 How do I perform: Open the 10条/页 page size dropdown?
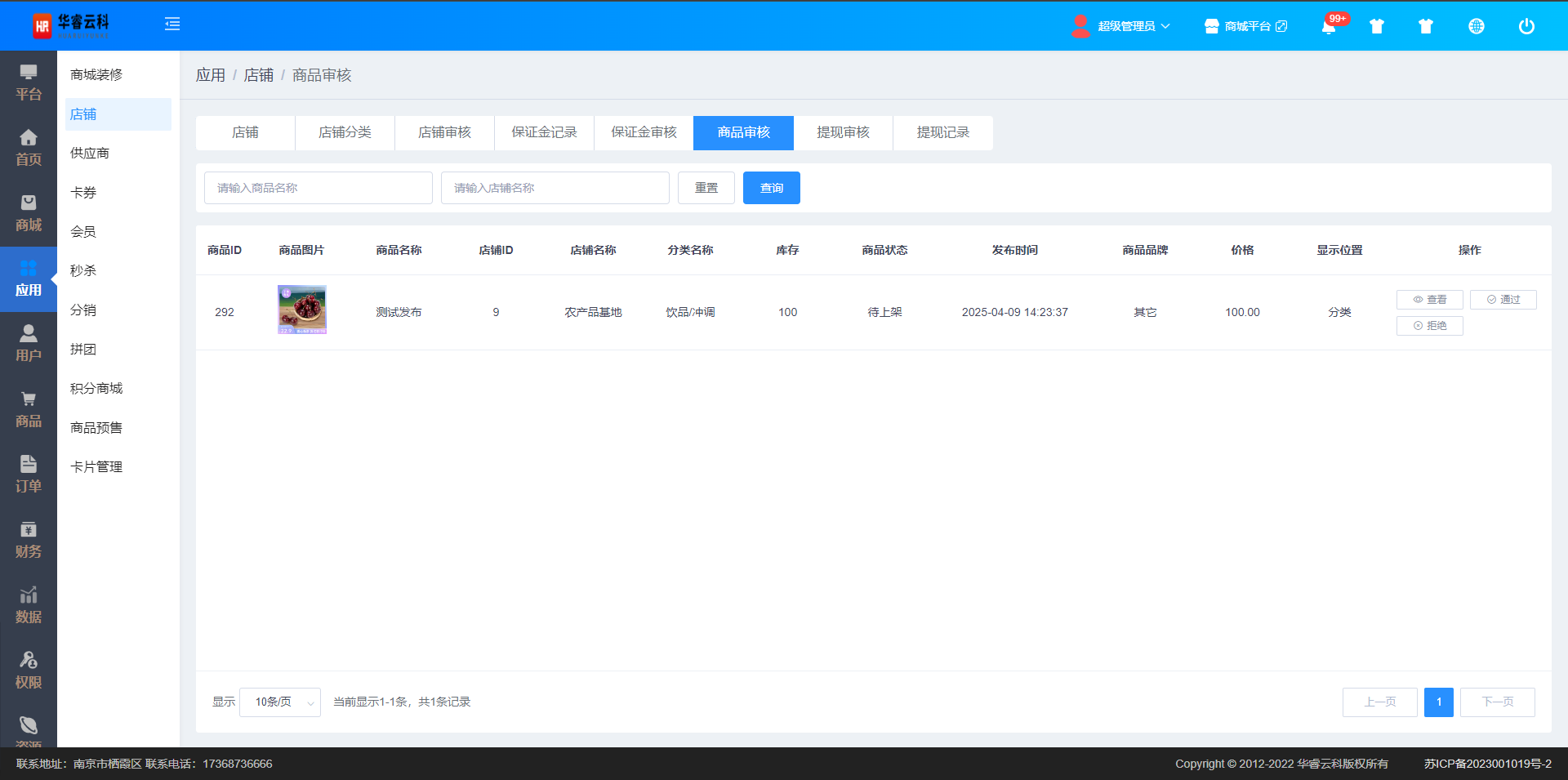point(280,702)
